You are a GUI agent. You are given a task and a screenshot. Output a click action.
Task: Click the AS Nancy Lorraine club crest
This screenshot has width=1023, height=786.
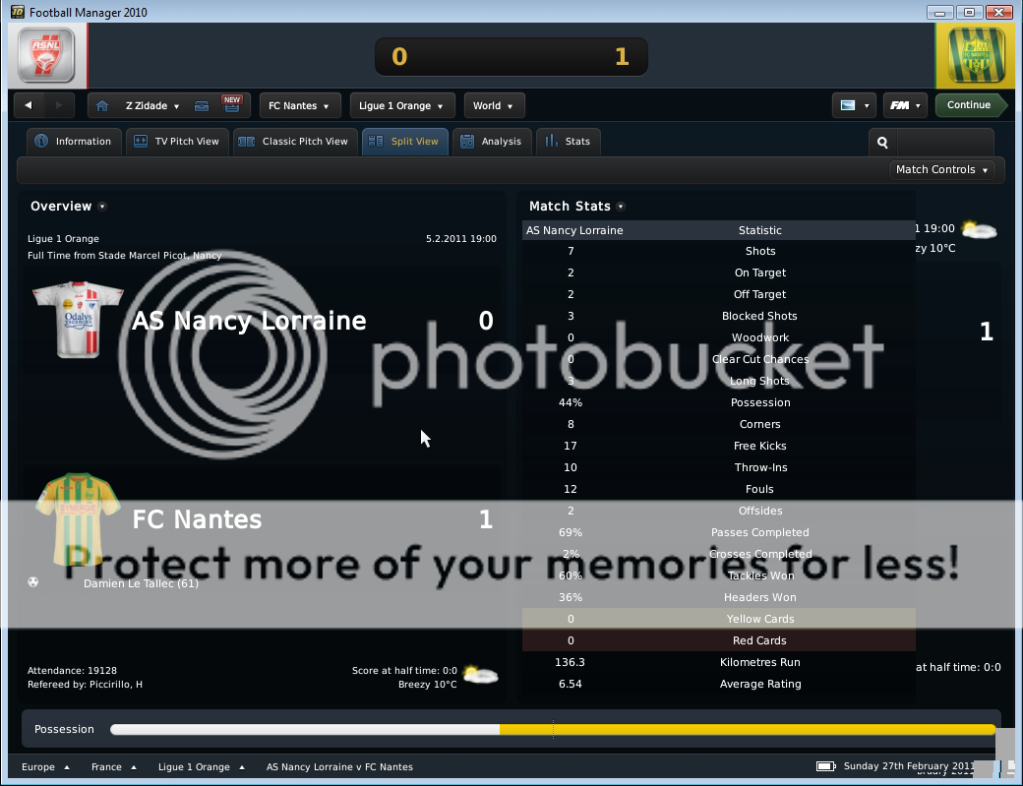tap(46, 56)
